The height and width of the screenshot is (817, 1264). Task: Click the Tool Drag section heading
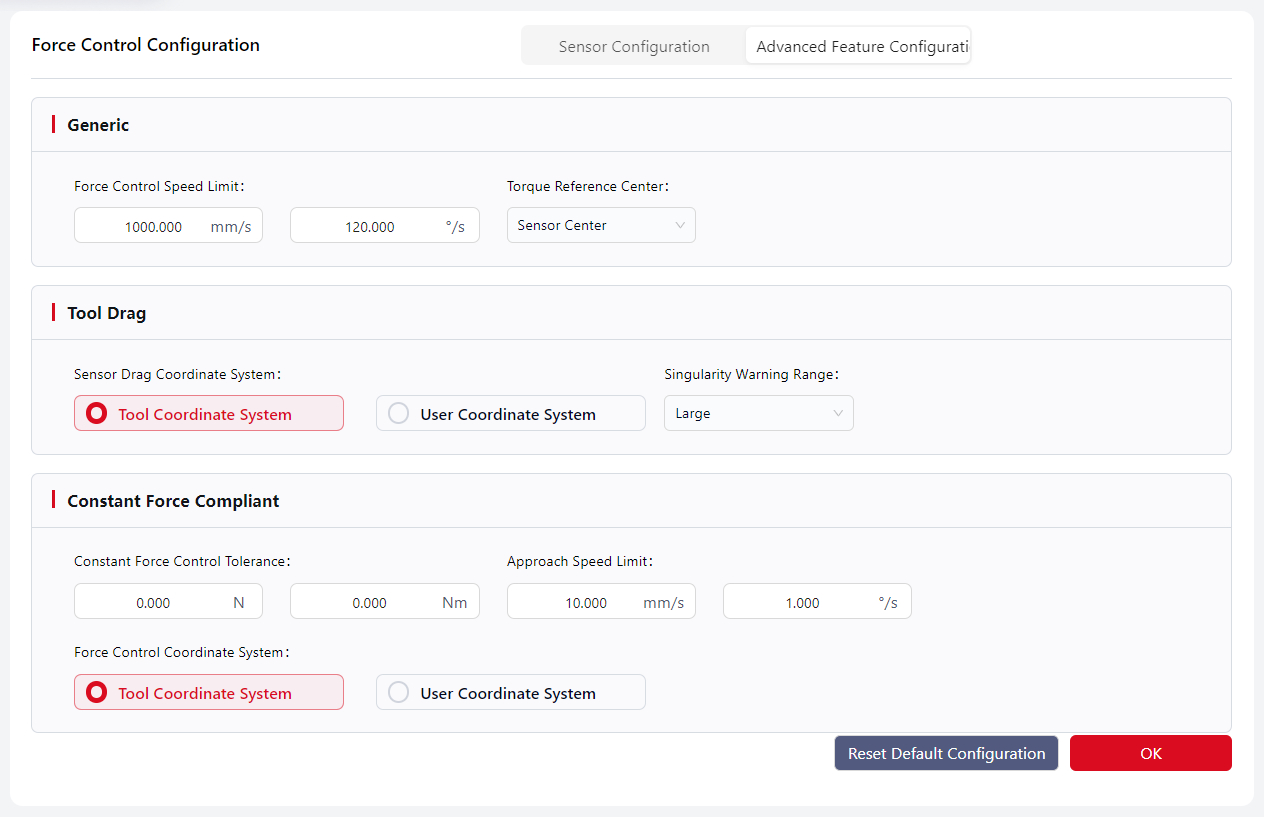click(107, 313)
